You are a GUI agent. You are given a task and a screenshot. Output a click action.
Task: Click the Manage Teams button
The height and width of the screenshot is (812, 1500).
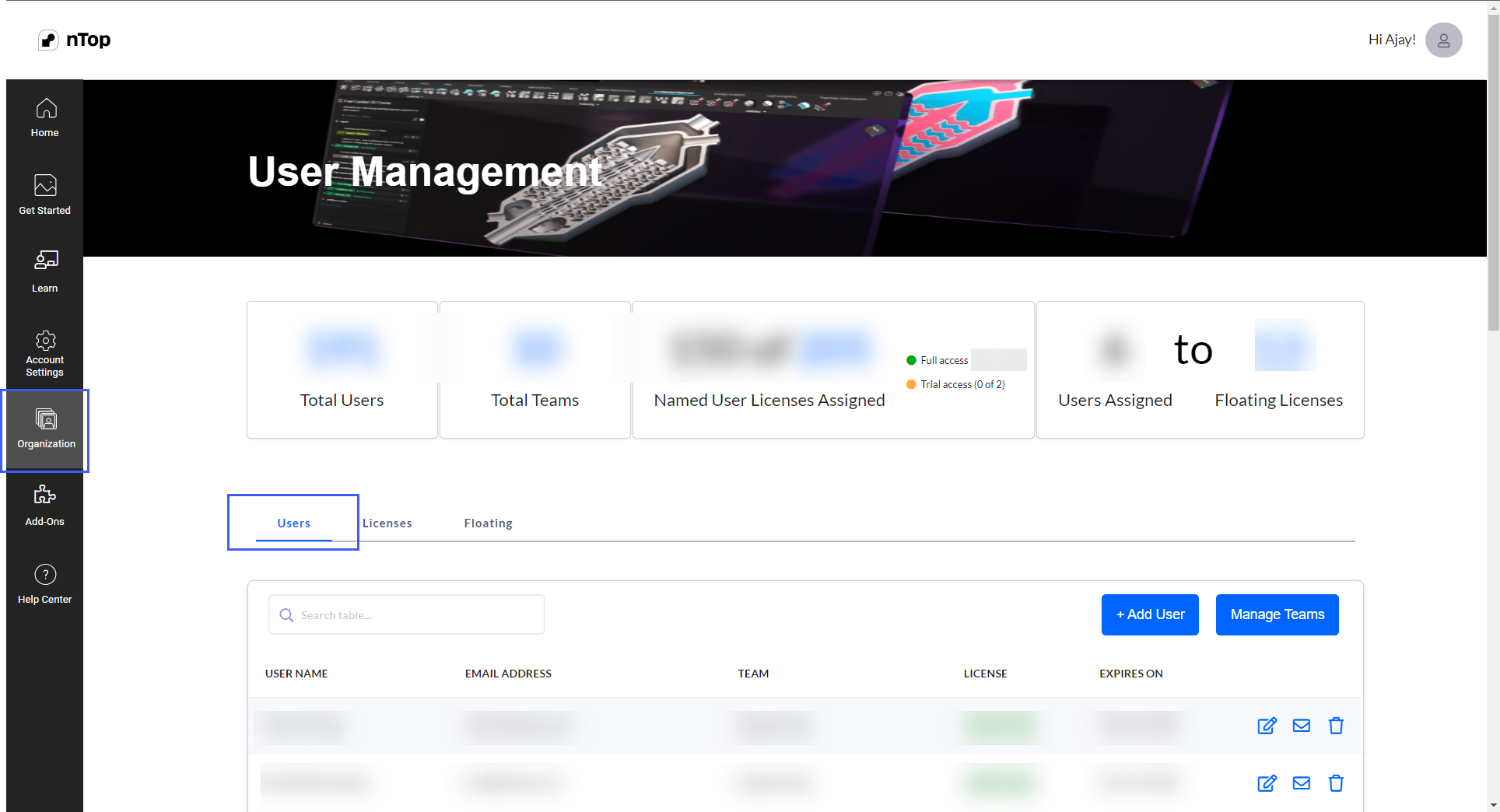(x=1277, y=614)
